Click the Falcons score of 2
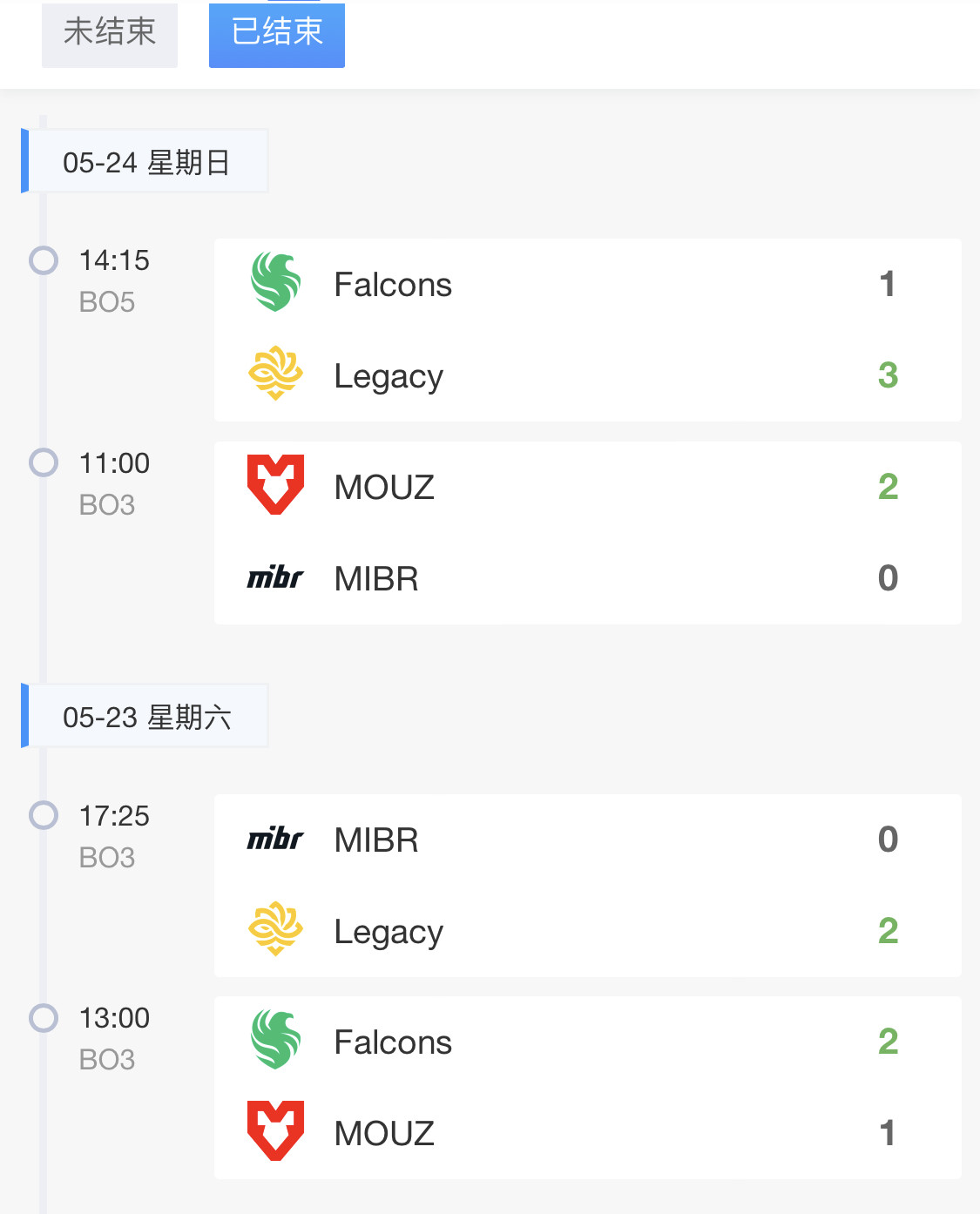Screen dimensions: 980x1214 (x=888, y=1042)
